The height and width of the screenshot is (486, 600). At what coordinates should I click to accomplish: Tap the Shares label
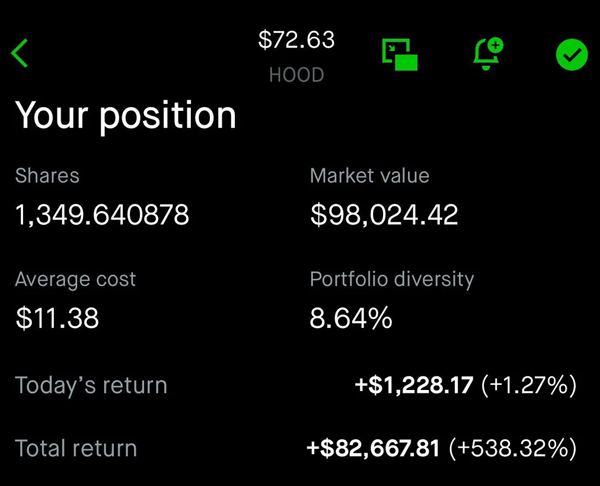47,176
